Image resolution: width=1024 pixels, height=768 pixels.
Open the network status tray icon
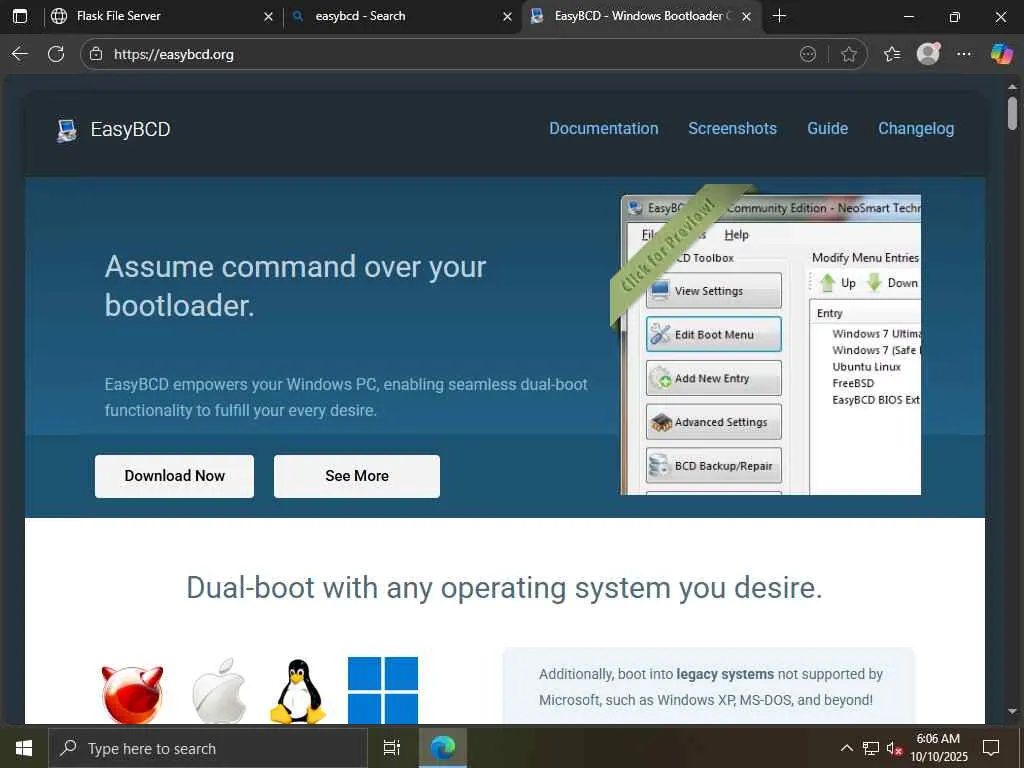[871, 748]
